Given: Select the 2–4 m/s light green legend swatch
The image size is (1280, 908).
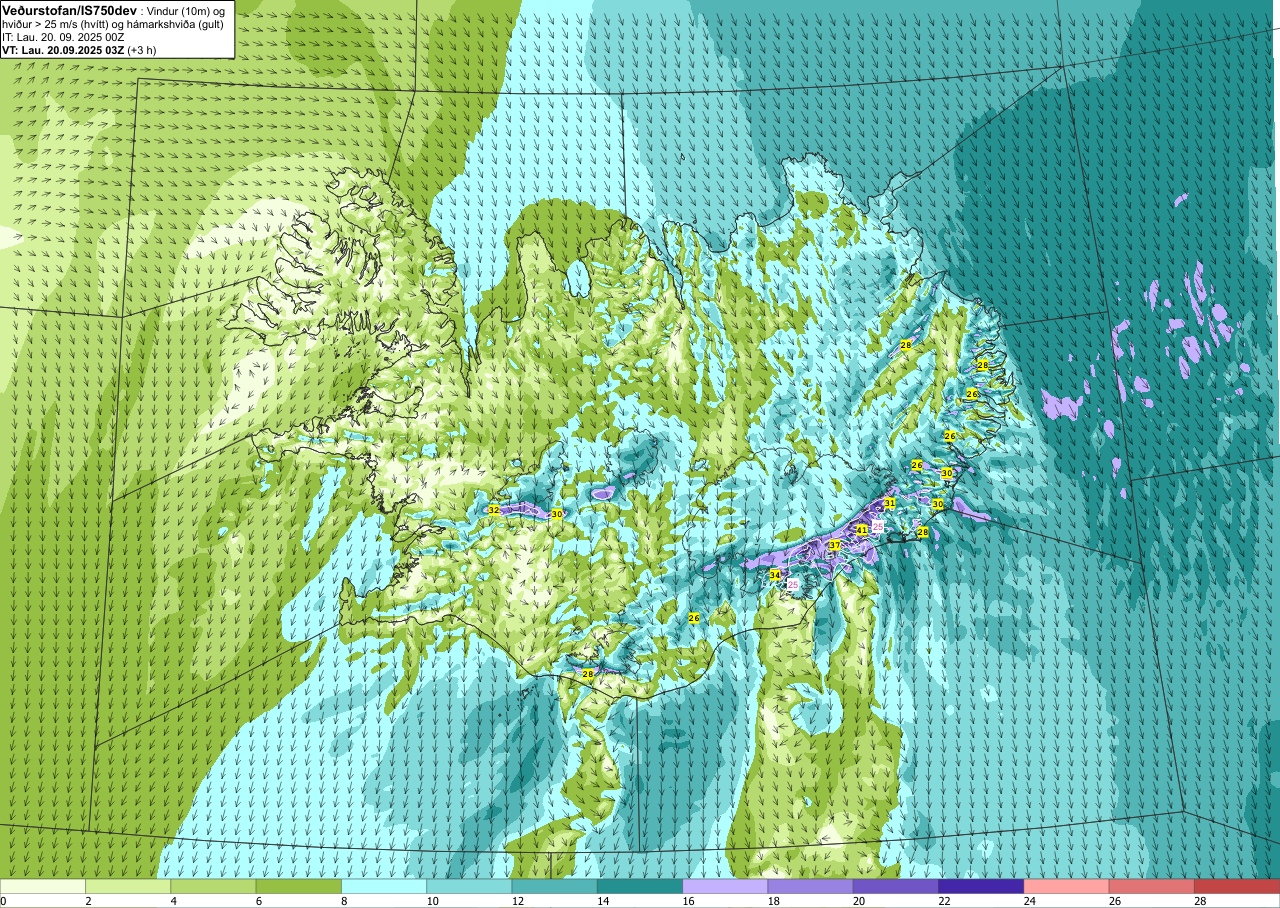Looking at the screenshot, I should click(128, 886).
